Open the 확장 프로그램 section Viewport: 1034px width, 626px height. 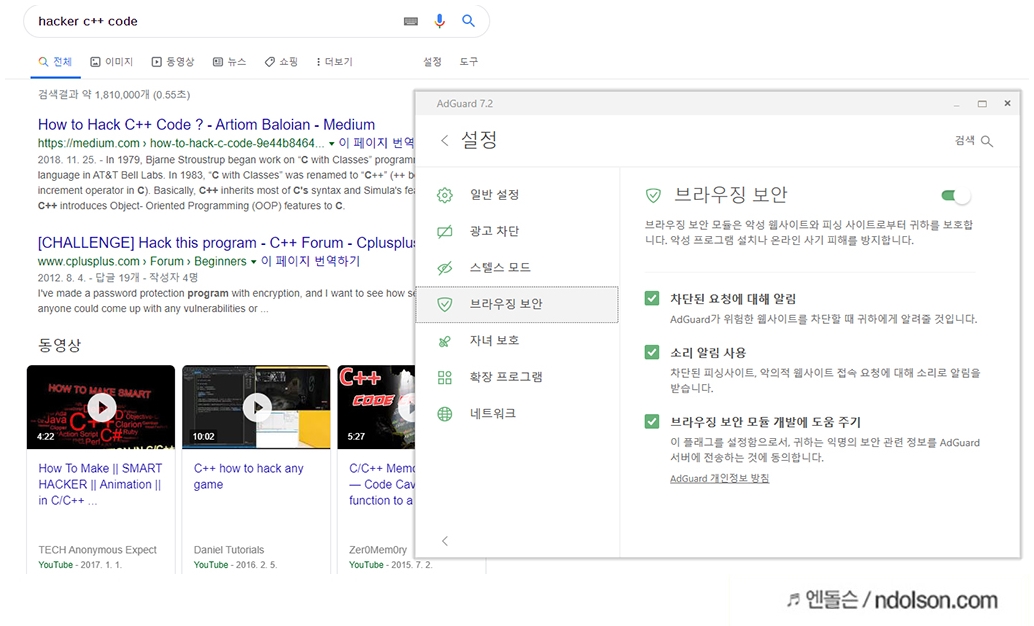coord(517,377)
